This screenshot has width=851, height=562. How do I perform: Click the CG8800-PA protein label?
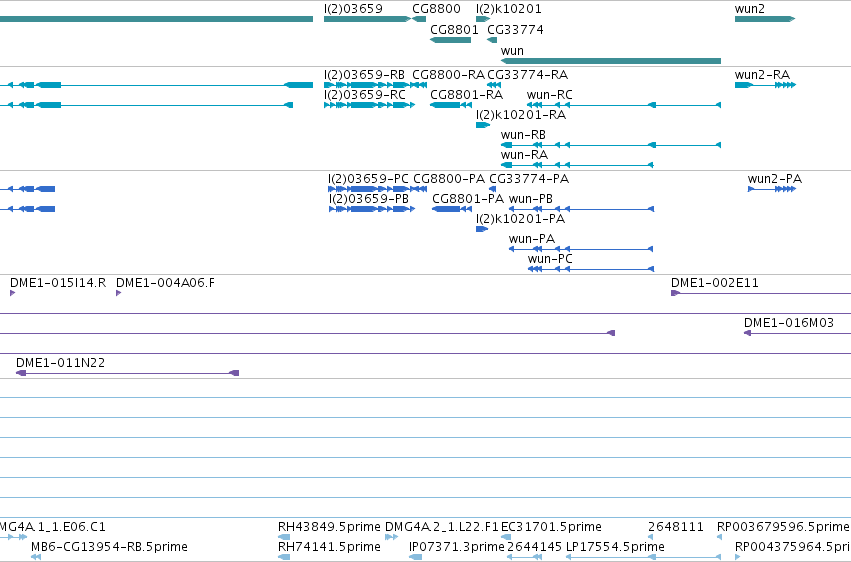click(449, 179)
